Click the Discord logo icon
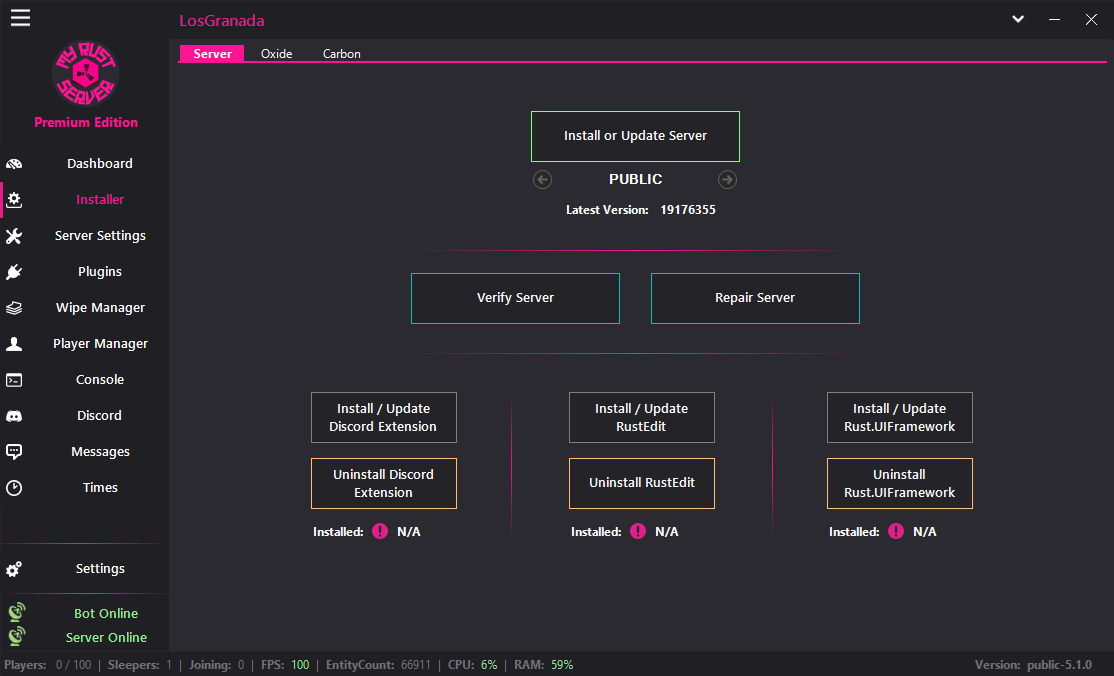 coord(14,416)
